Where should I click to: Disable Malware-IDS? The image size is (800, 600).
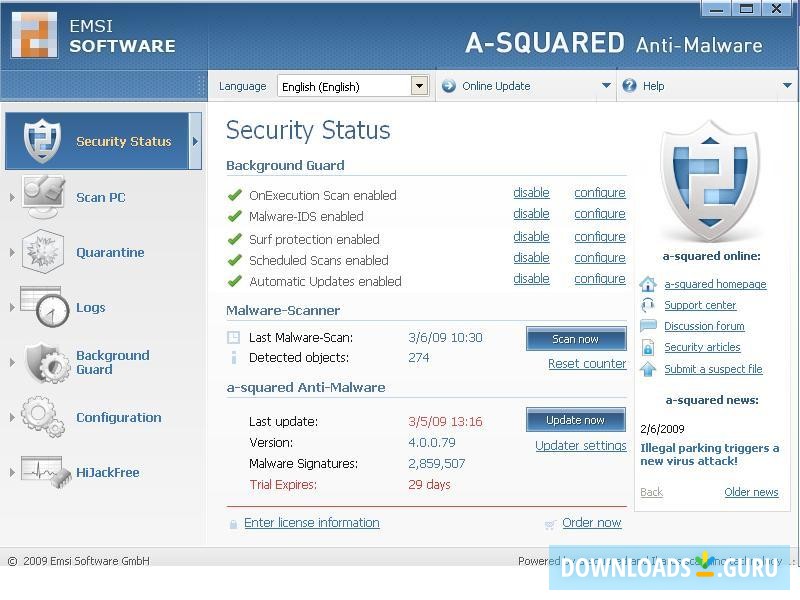click(x=531, y=214)
